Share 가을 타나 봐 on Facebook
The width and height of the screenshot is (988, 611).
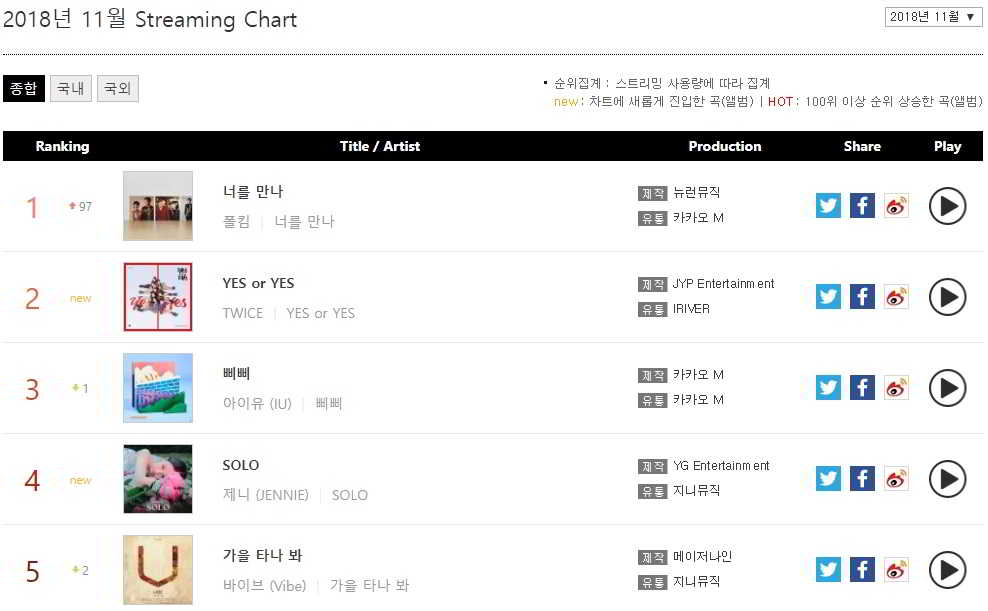coord(862,570)
